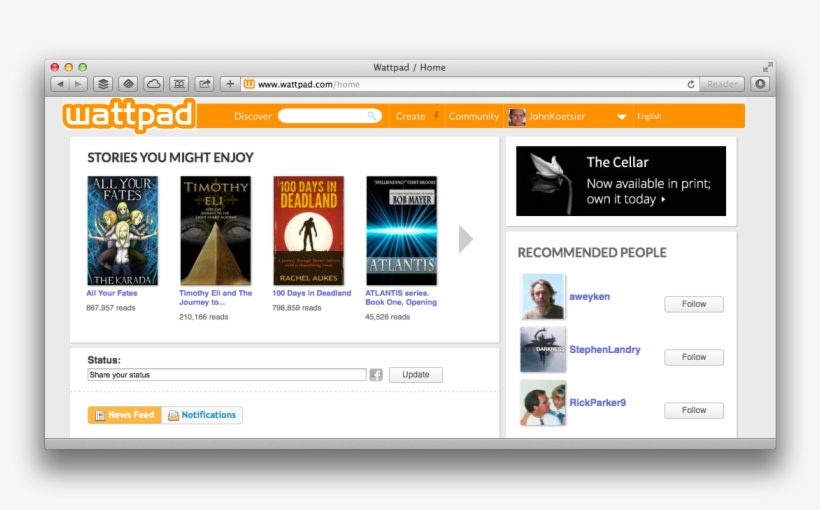Image resolution: width=820 pixels, height=510 pixels.
Task: Click the 210,166 reads text
Action: click(x=203, y=316)
